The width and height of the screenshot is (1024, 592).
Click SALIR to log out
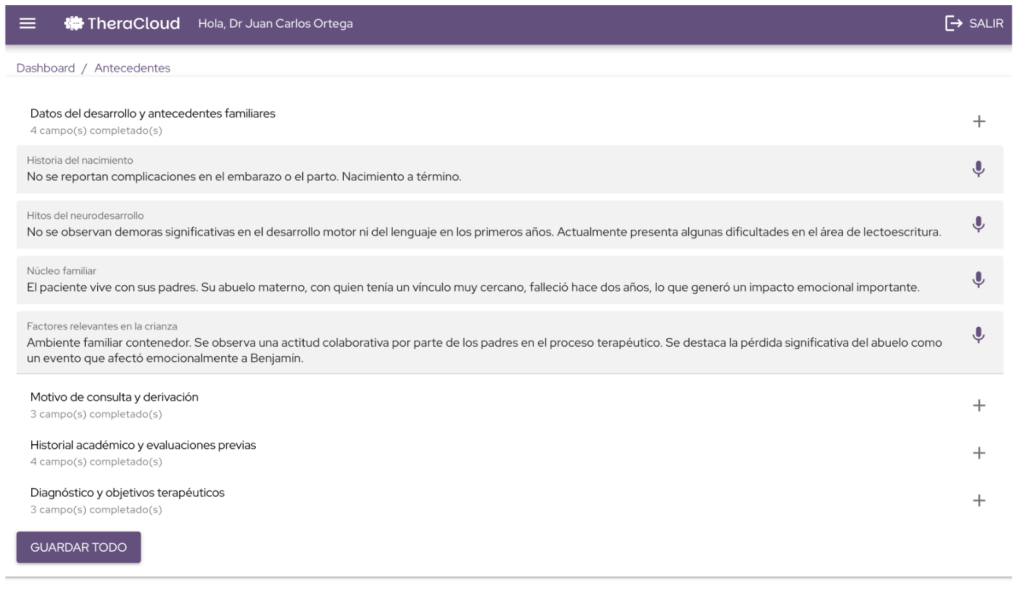click(x=985, y=24)
